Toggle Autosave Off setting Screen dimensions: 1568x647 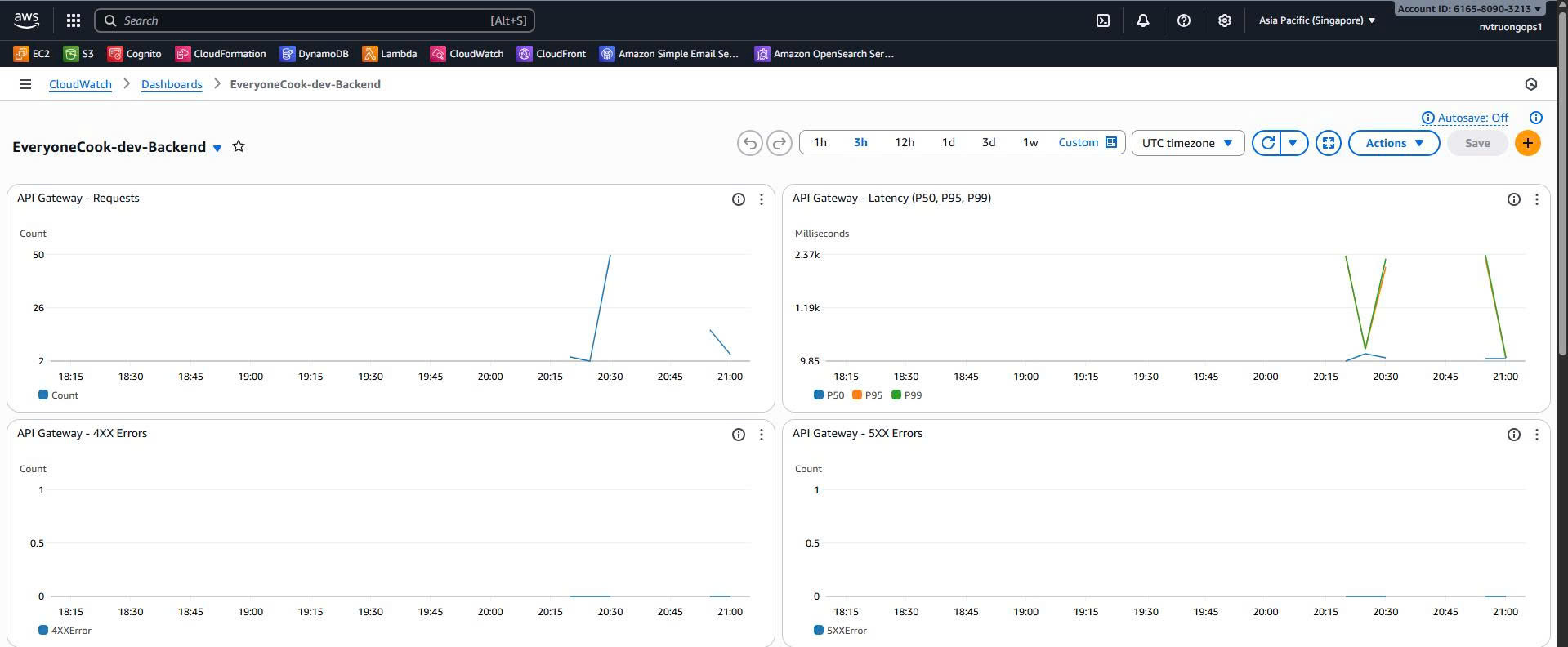1465,118
